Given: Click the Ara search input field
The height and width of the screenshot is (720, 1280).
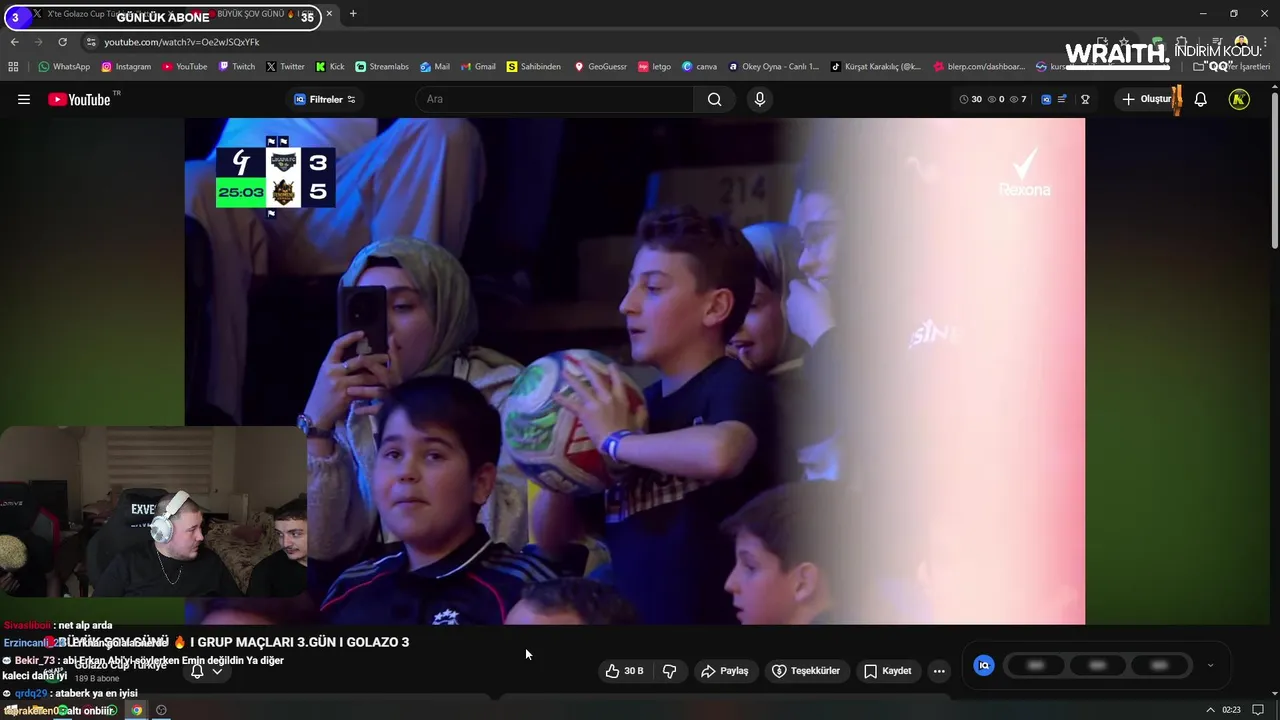Looking at the screenshot, I should [555, 99].
